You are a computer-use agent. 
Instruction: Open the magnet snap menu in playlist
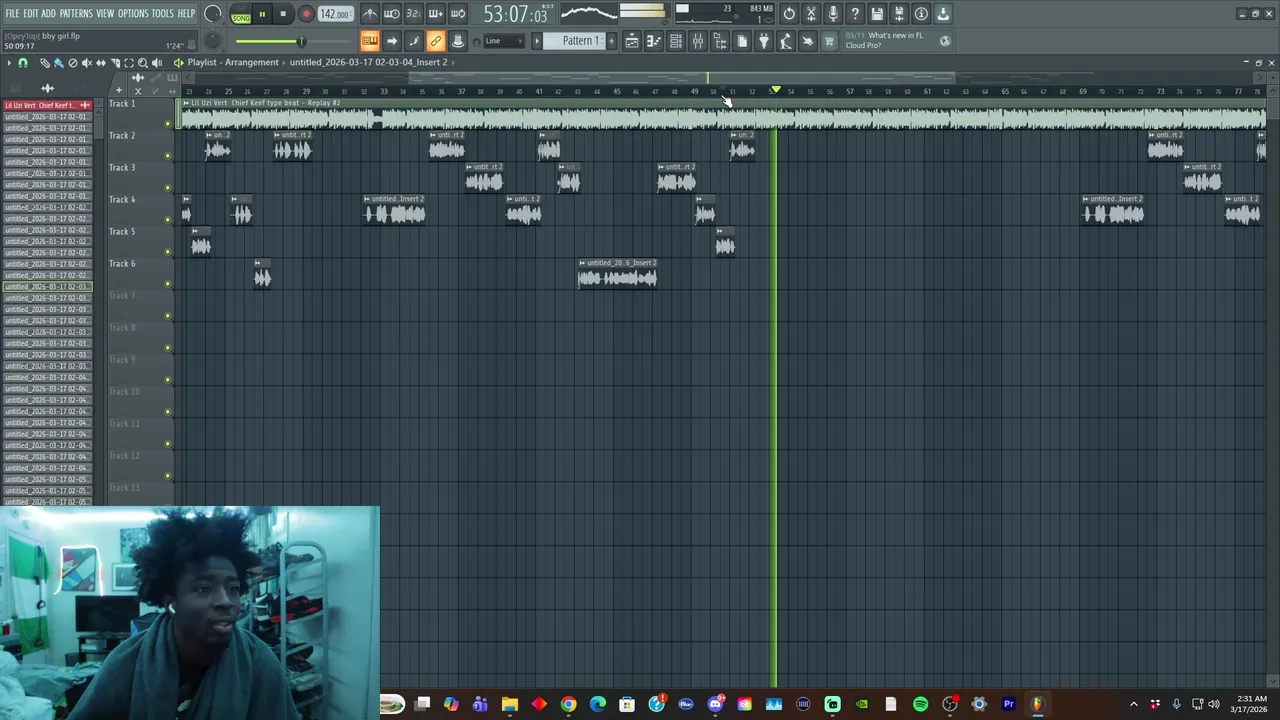(23, 63)
